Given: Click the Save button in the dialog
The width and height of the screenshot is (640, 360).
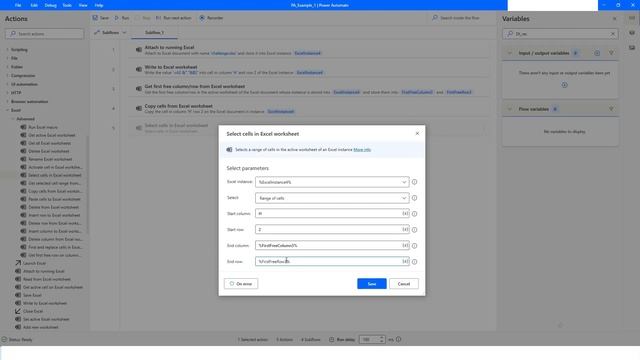Looking at the screenshot, I should [x=371, y=284].
